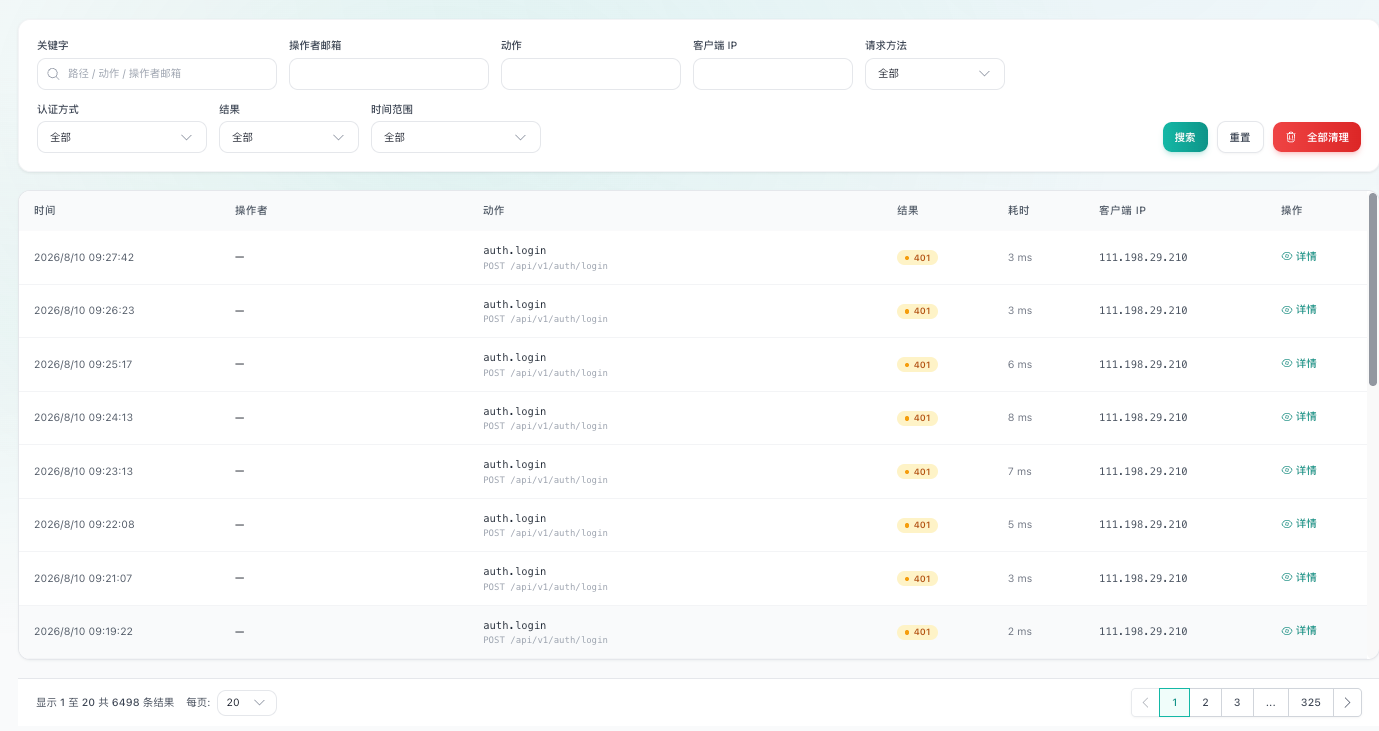Open 详情 for the 09:26:23 row
The image size is (1379, 731).
click(1299, 310)
